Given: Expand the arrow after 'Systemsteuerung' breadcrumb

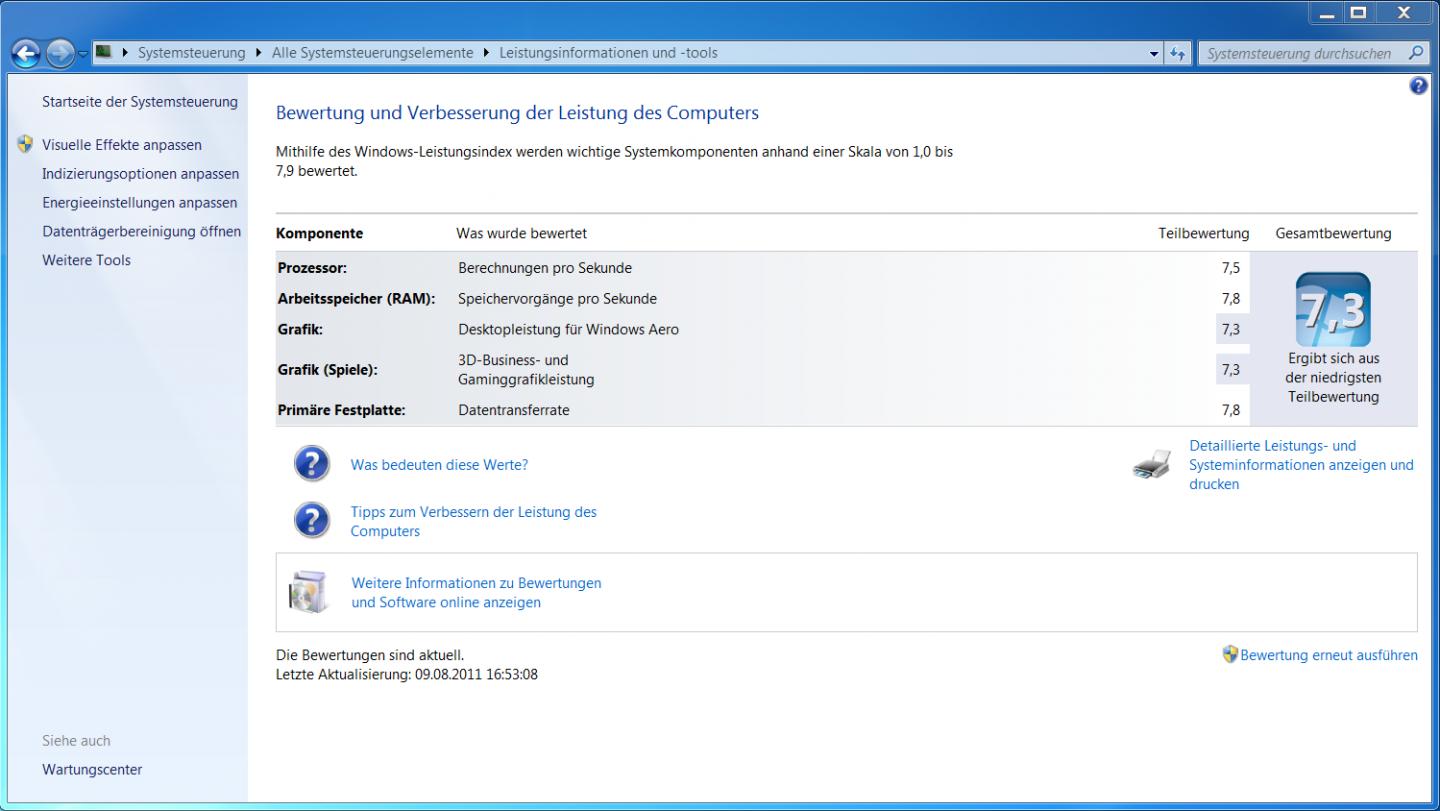Looking at the screenshot, I should point(260,53).
